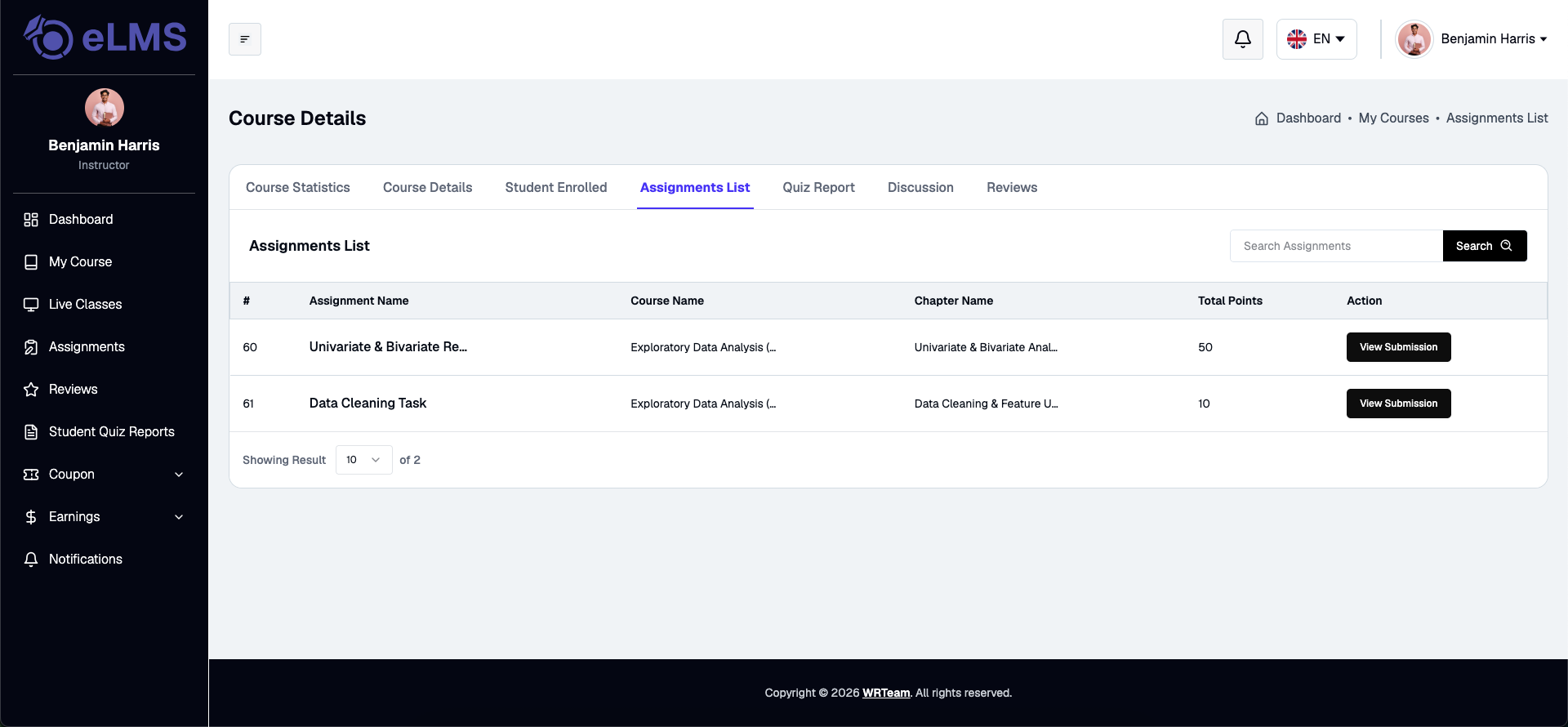This screenshot has height=727, width=1568.
Task: Click the Total Points value 10
Action: pyautogui.click(x=1204, y=404)
